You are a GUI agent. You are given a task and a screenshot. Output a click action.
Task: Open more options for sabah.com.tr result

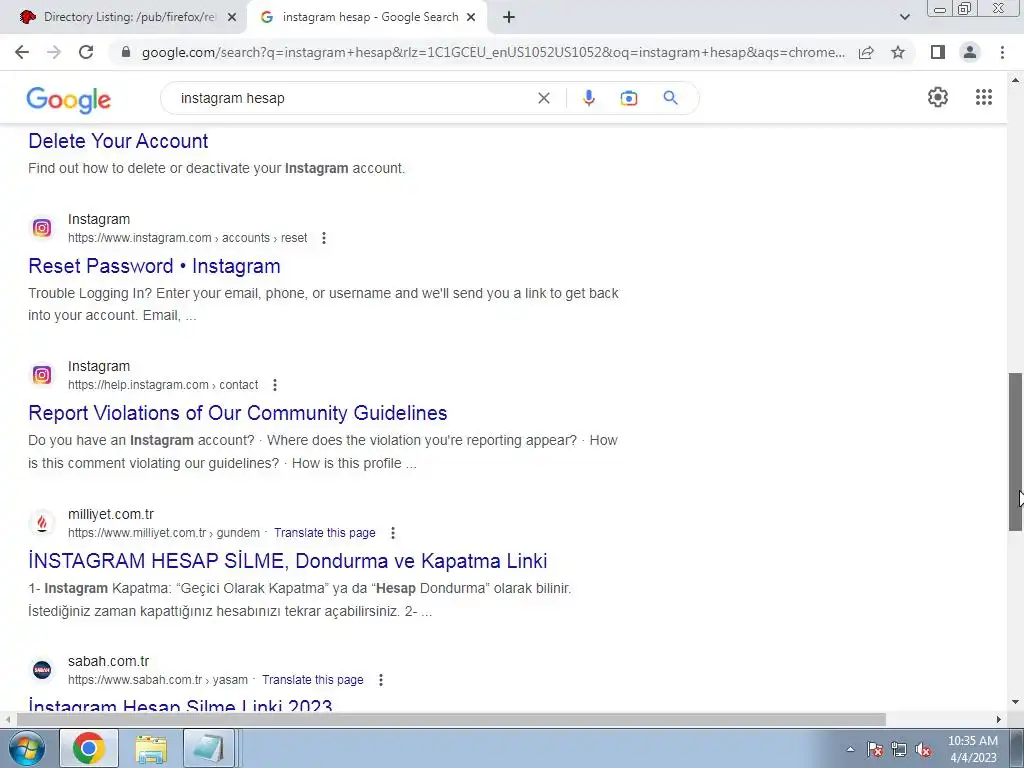[x=381, y=680]
